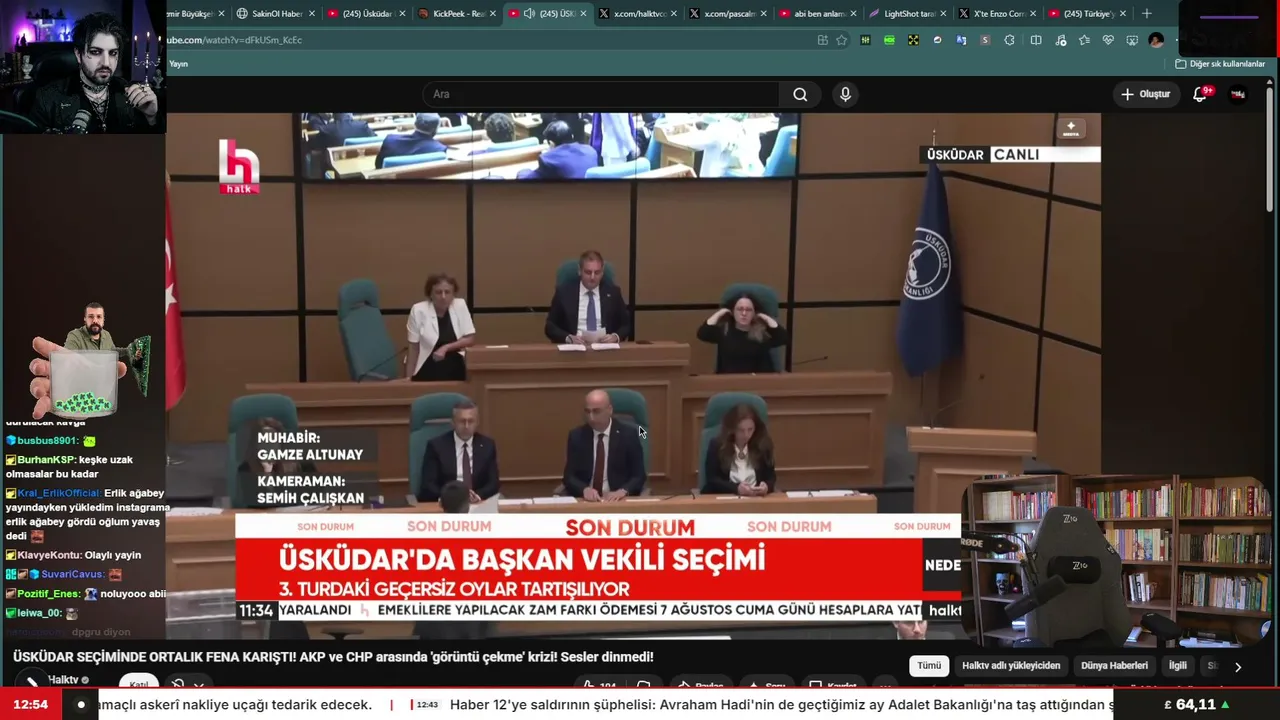Image resolution: width=1280 pixels, height=720 pixels.
Task: Click the yellow fullscreen-arrows extension icon
Action: pyautogui.click(x=913, y=40)
